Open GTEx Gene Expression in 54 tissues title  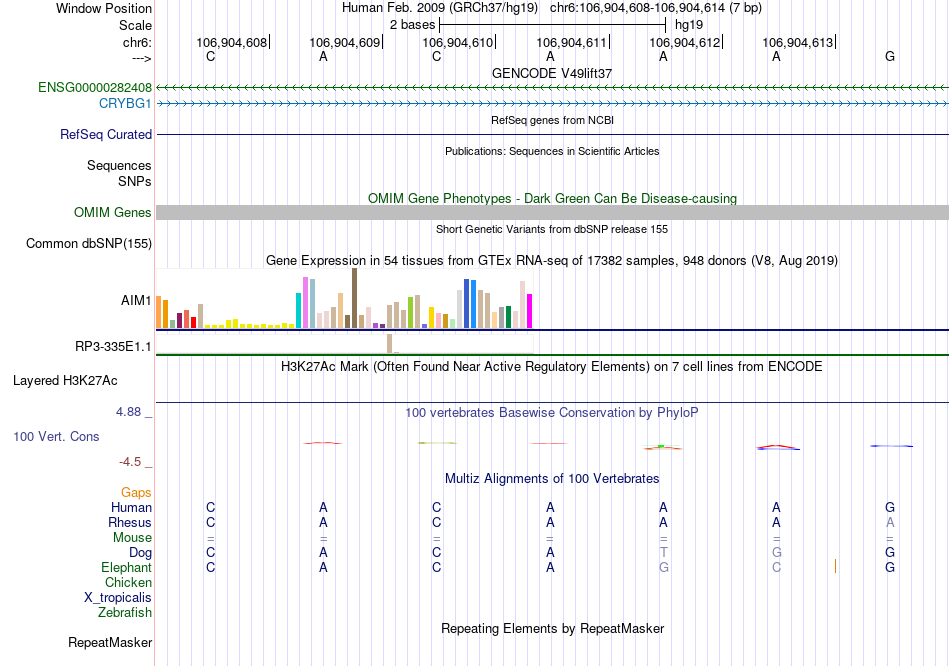click(x=552, y=261)
